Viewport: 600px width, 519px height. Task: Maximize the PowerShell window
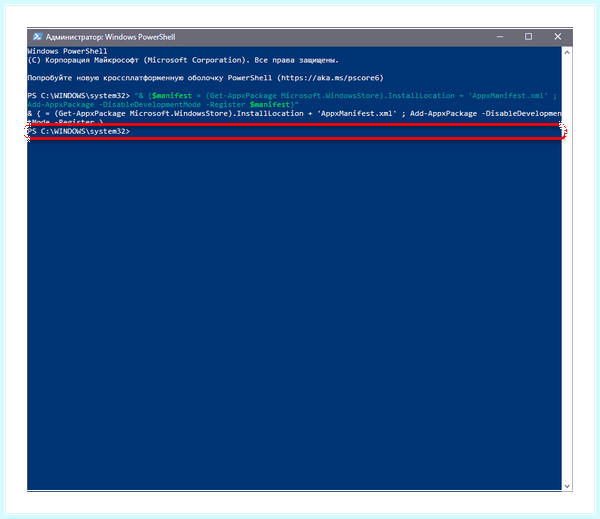528,37
